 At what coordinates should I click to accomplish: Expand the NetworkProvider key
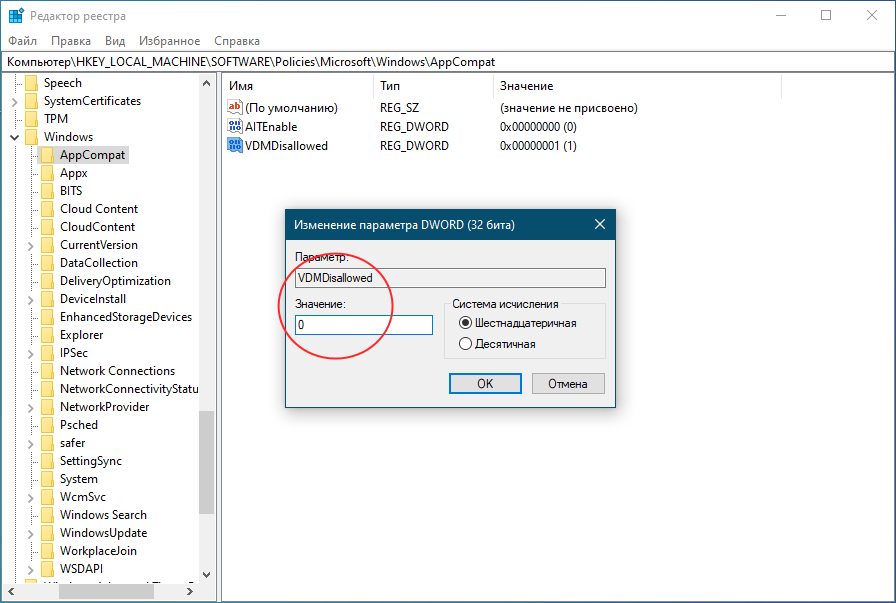(x=31, y=408)
